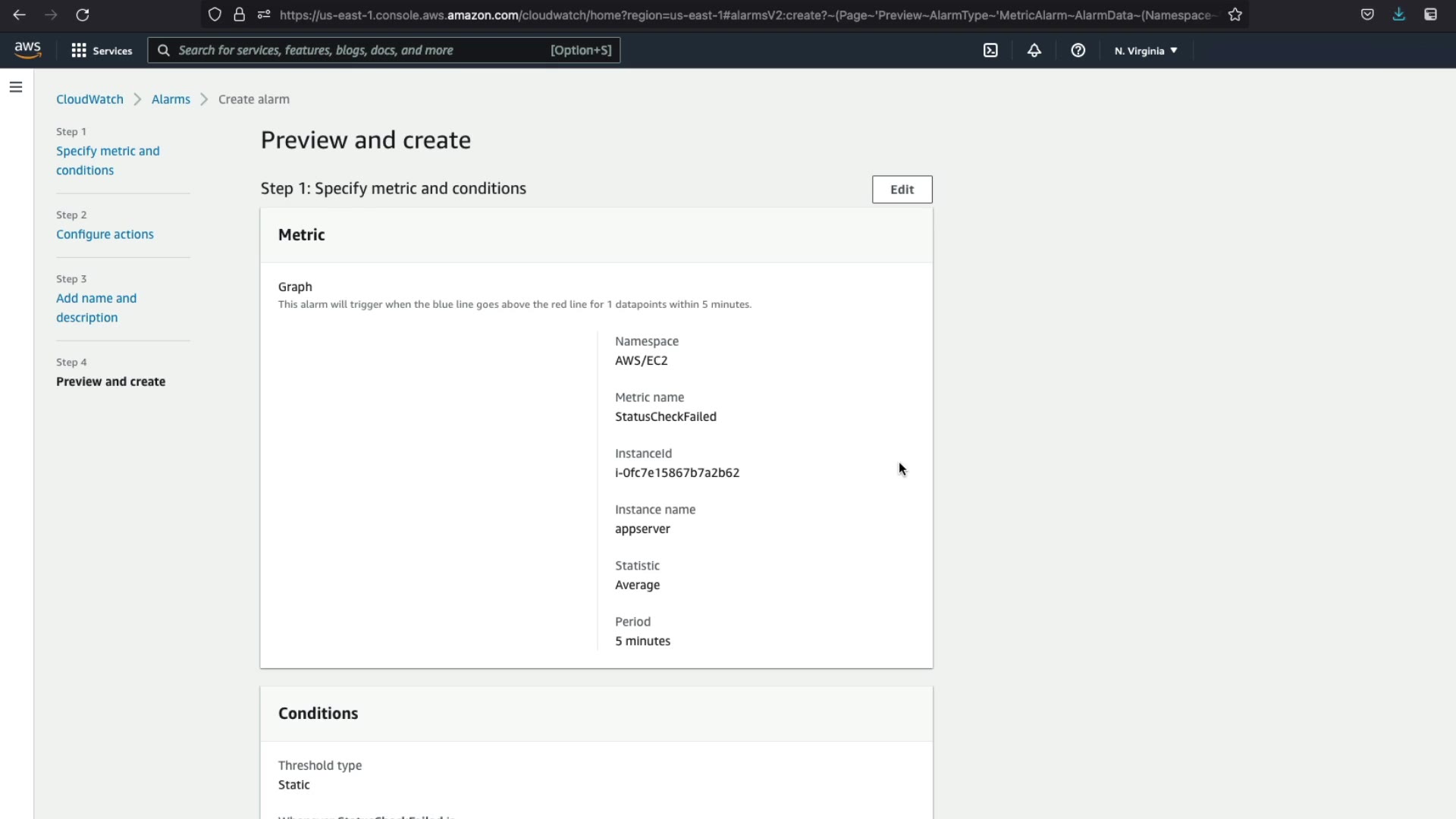The image size is (1456, 819).
Task: Click the Edit button for Step 1
Action: pyautogui.click(x=902, y=190)
